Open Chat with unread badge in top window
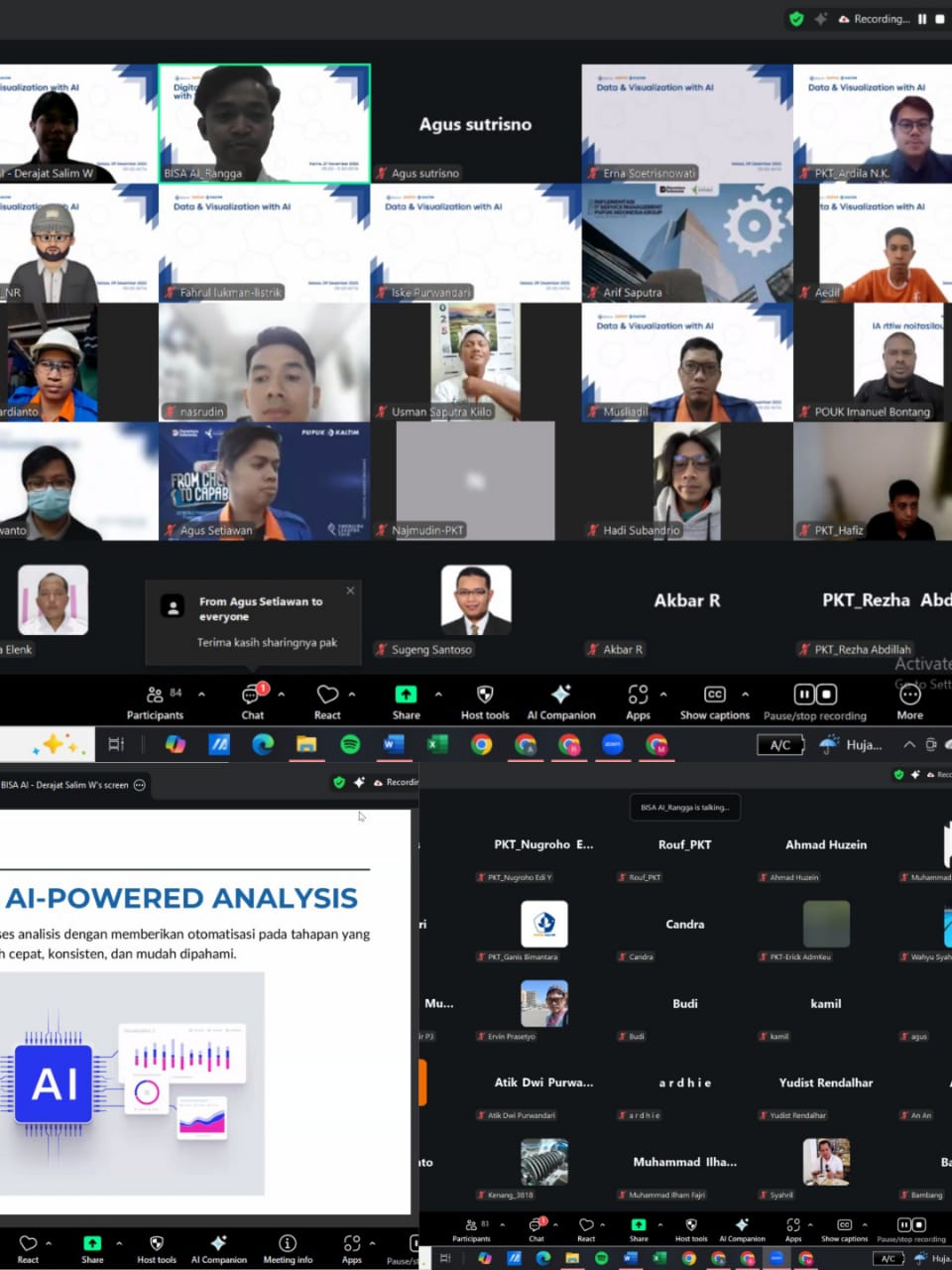Image resolution: width=952 pixels, height=1270 pixels. click(x=253, y=701)
